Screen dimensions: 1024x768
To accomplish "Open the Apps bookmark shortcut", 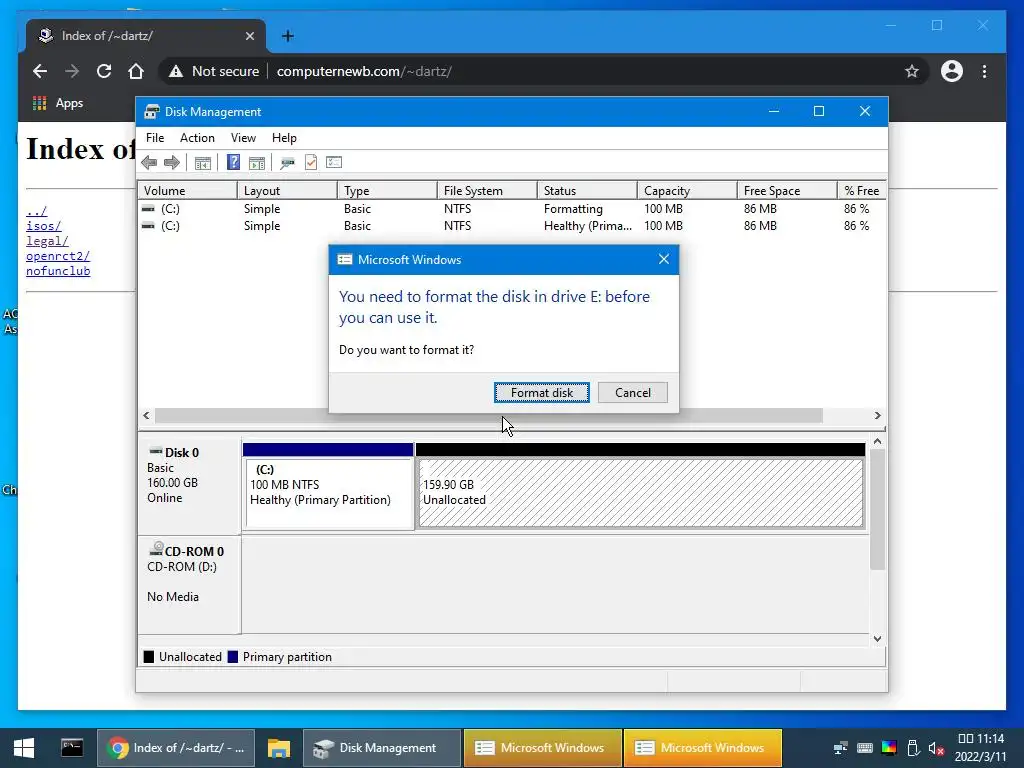I will click(x=57, y=103).
